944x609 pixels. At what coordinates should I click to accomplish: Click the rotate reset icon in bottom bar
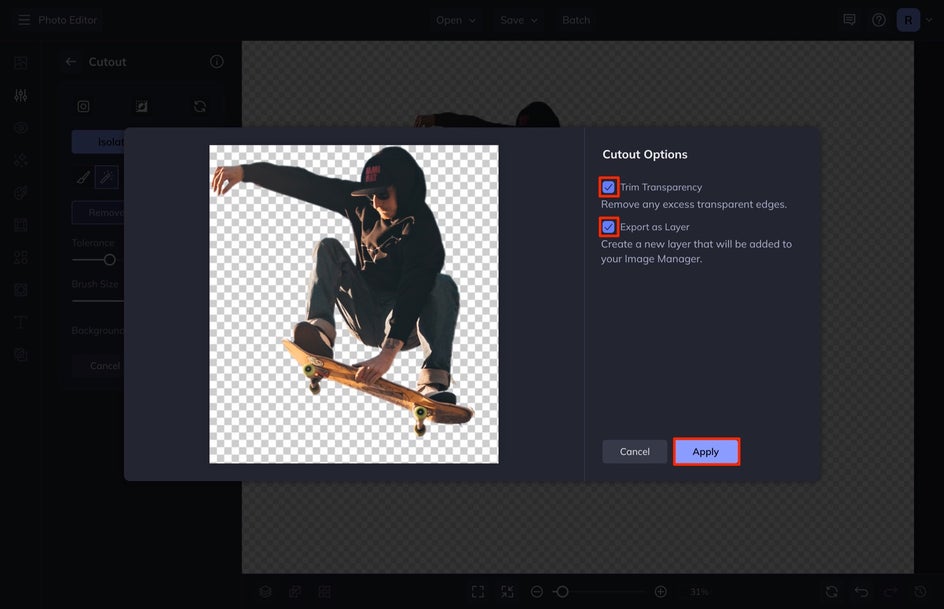coord(831,592)
